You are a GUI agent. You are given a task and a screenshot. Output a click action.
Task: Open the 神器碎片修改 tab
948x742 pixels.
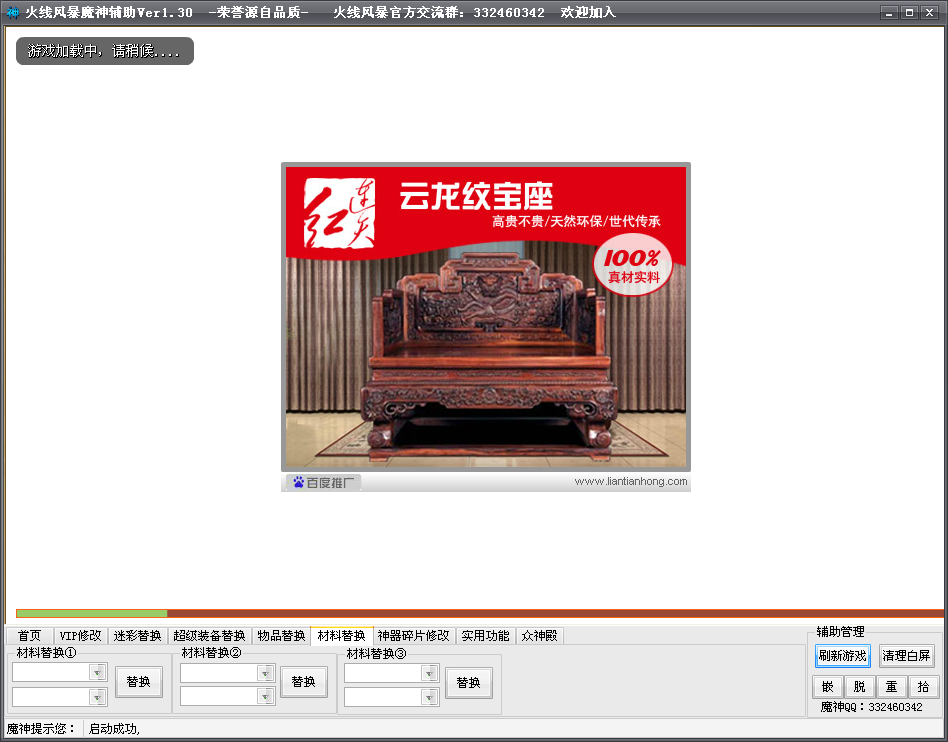(x=414, y=636)
